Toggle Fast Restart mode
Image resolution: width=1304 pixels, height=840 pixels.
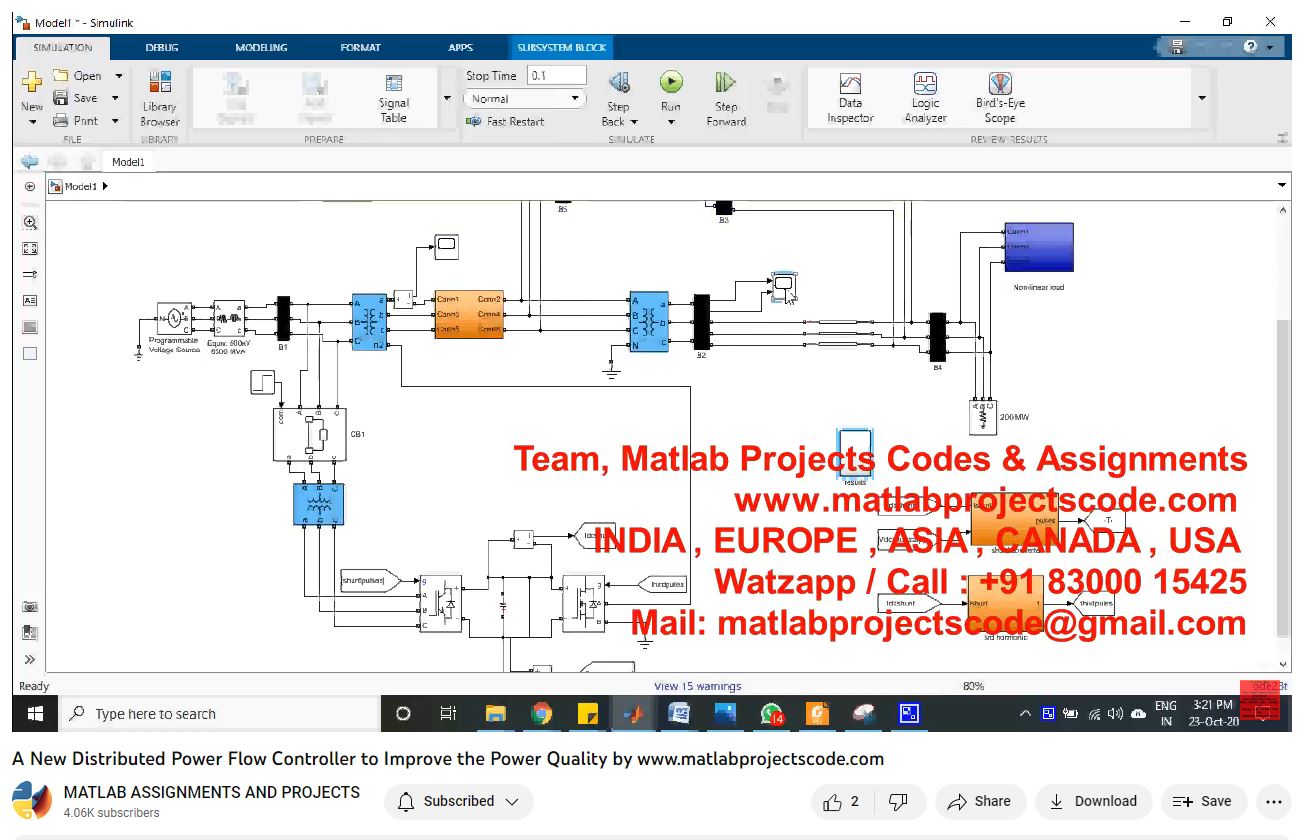(x=506, y=121)
